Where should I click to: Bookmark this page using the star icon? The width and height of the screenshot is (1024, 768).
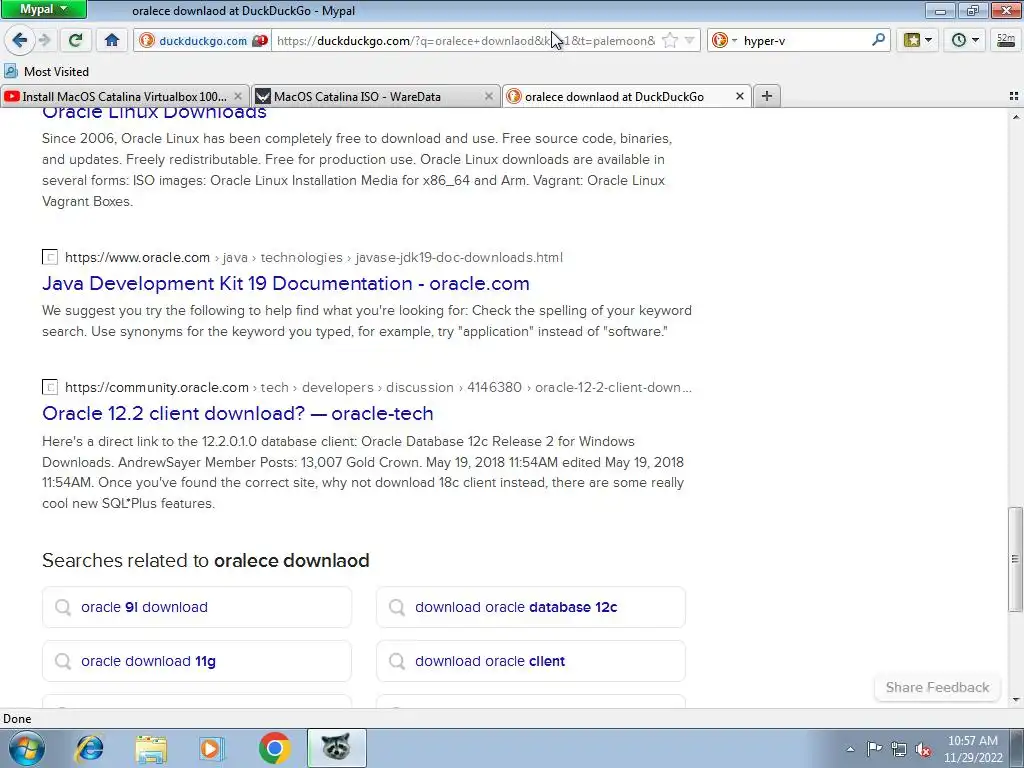pyautogui.click(x=669, y=40)
